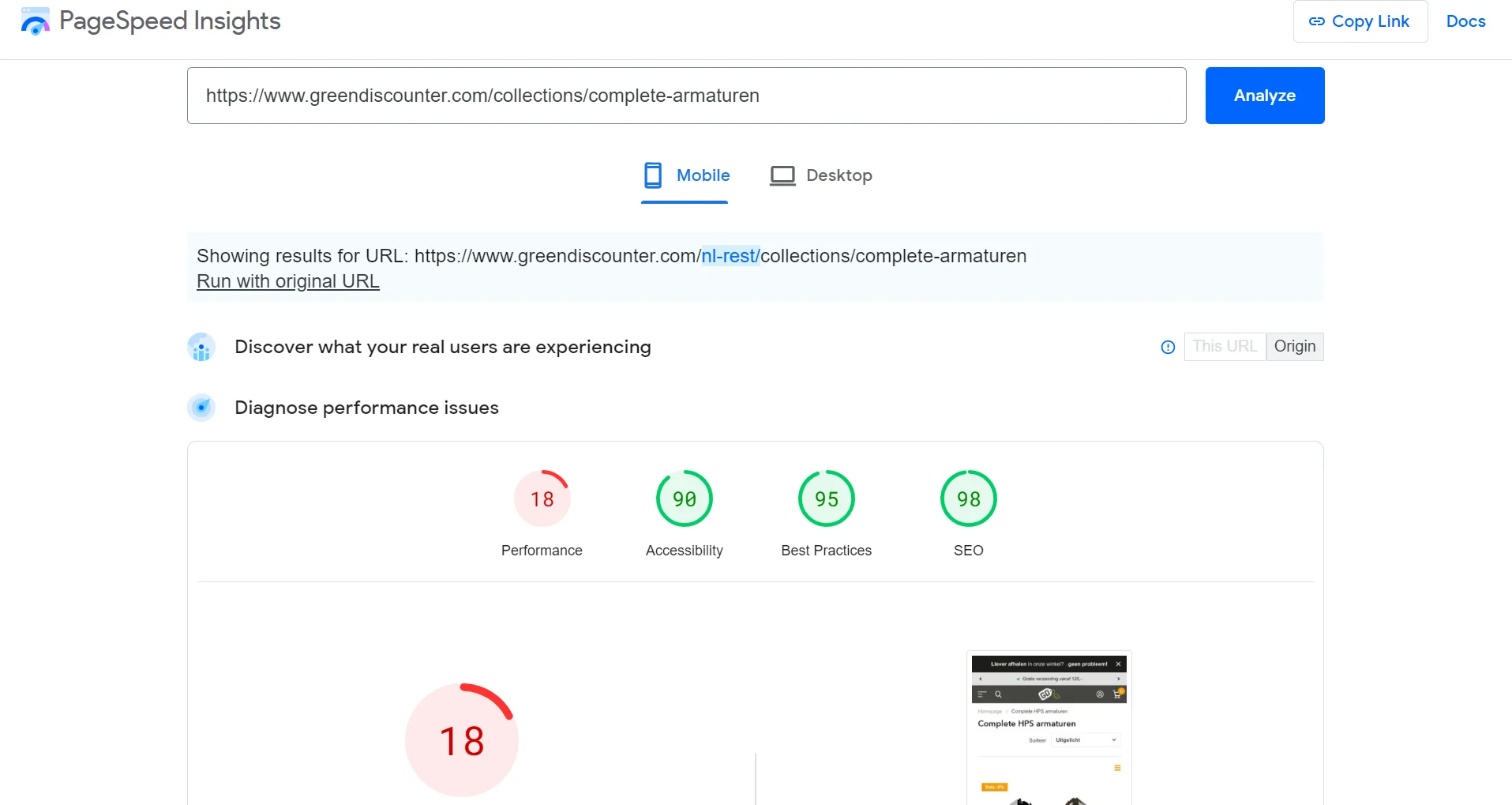This screenshot has width=1512, height=805.
Task: Jump to the Best Practices score gauge 95
Action: pos(827,498)
